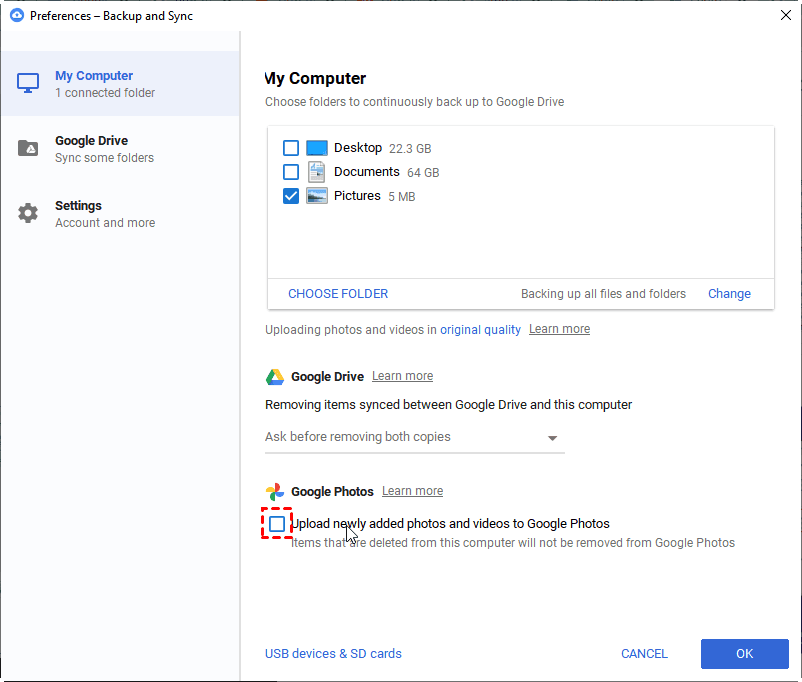Open Learn more beside original quality
The image size is (802, 682).
(559, 329)
